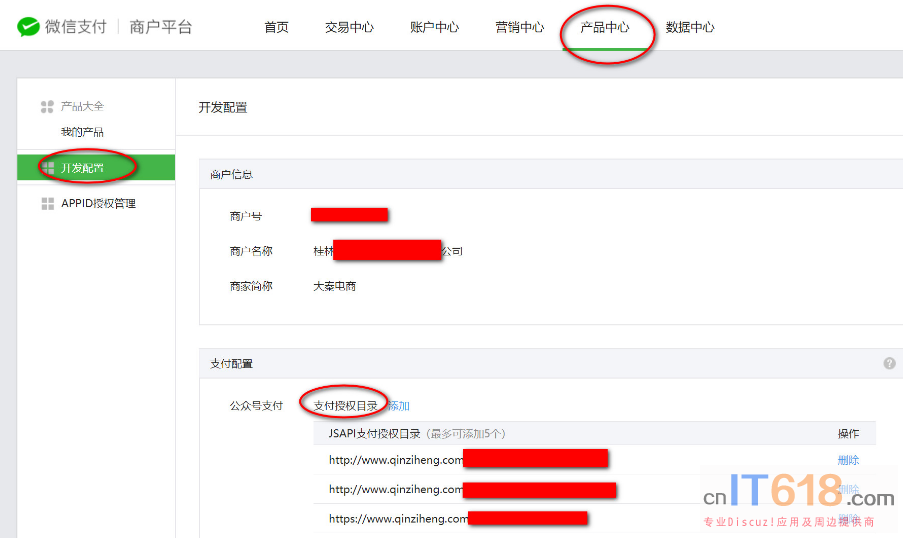The height and width of the screenshot is (538, 903).
Task: Go to the 营销中心 tab
Action: tap(519, 27)
